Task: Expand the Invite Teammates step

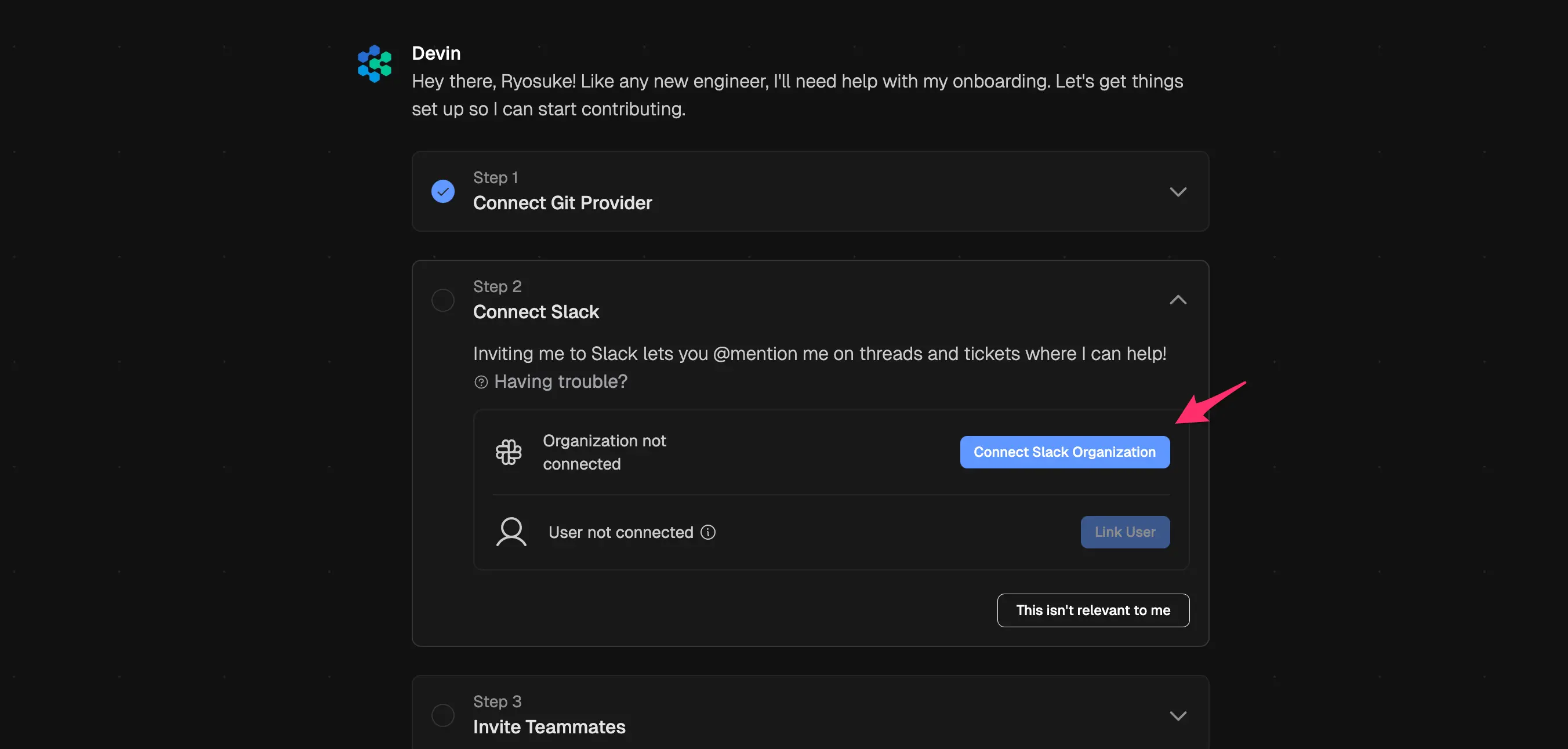Action: (1178, 715)
